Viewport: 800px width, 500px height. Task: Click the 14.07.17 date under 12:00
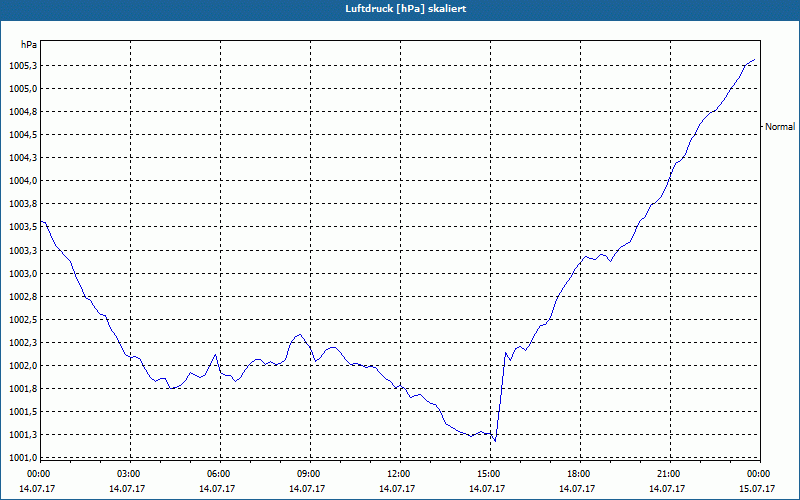tap(398, 489)
